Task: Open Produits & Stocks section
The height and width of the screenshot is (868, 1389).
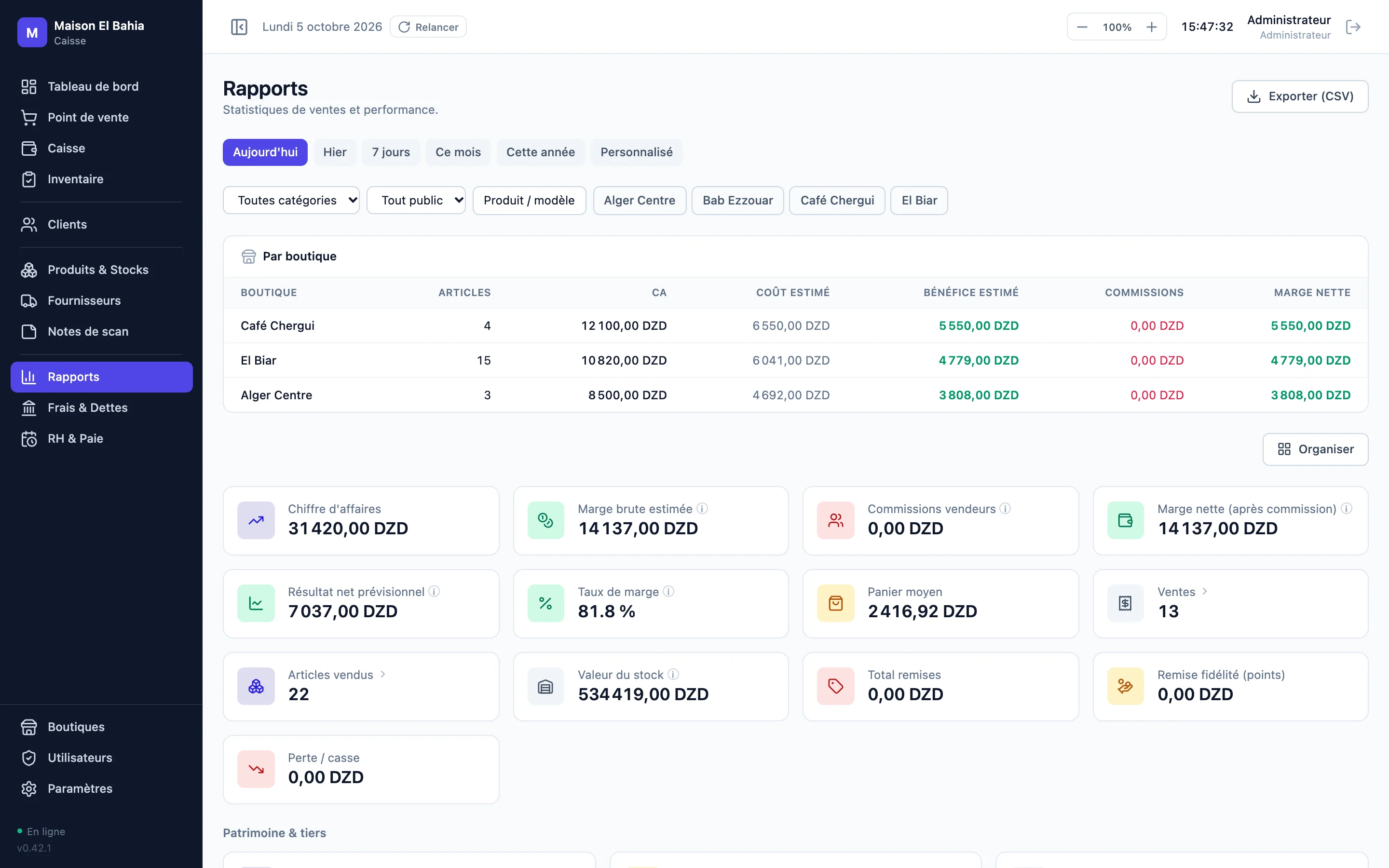Action: pos(102,270)
